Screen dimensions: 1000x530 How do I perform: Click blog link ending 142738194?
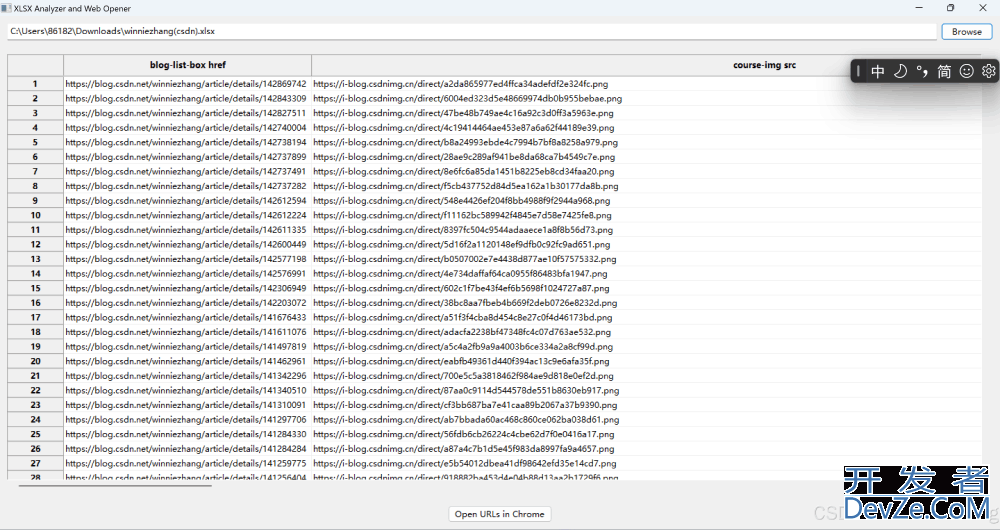tap(186, 142)
